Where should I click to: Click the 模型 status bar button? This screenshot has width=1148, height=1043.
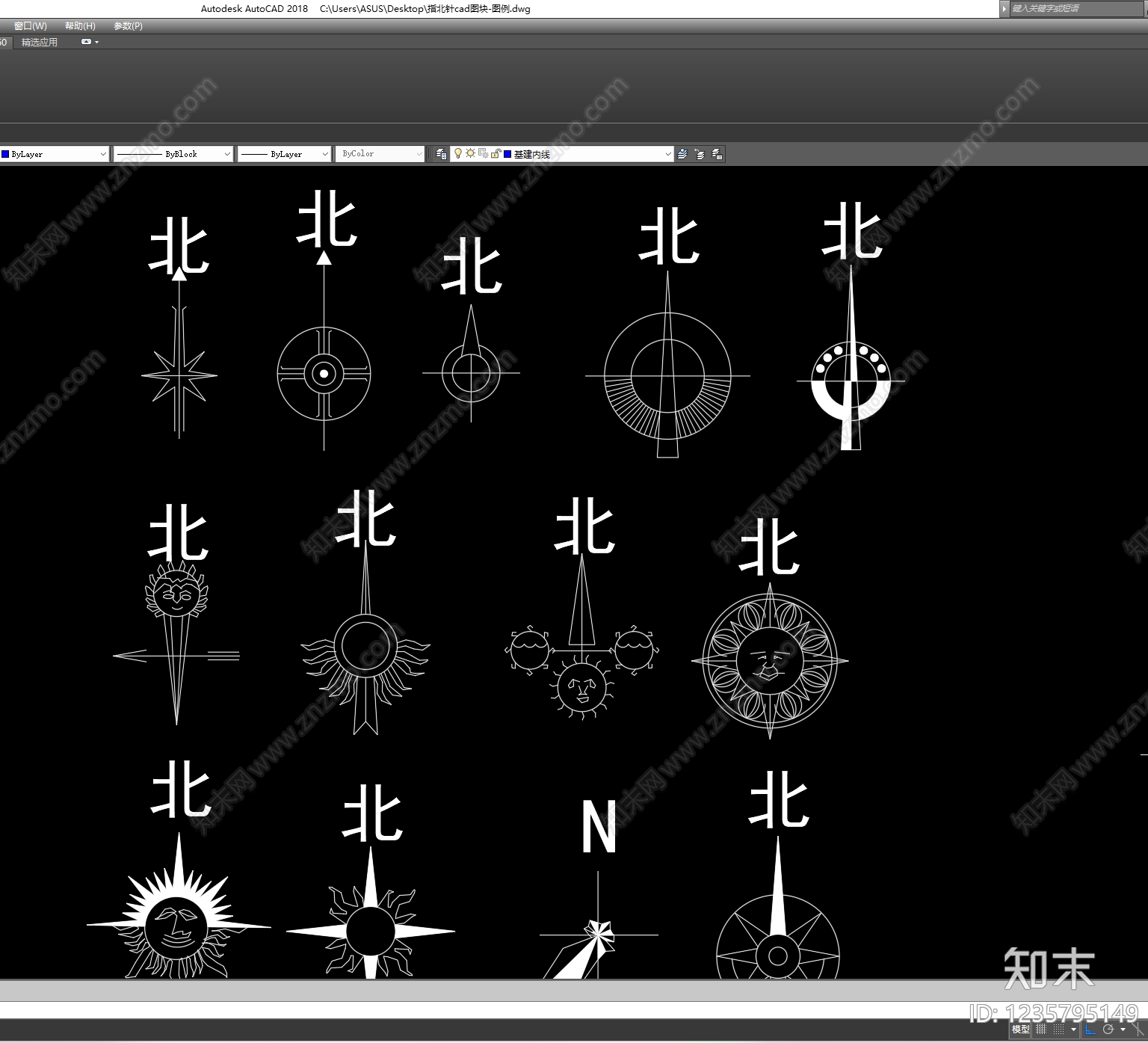(x=1021, y=1030)
